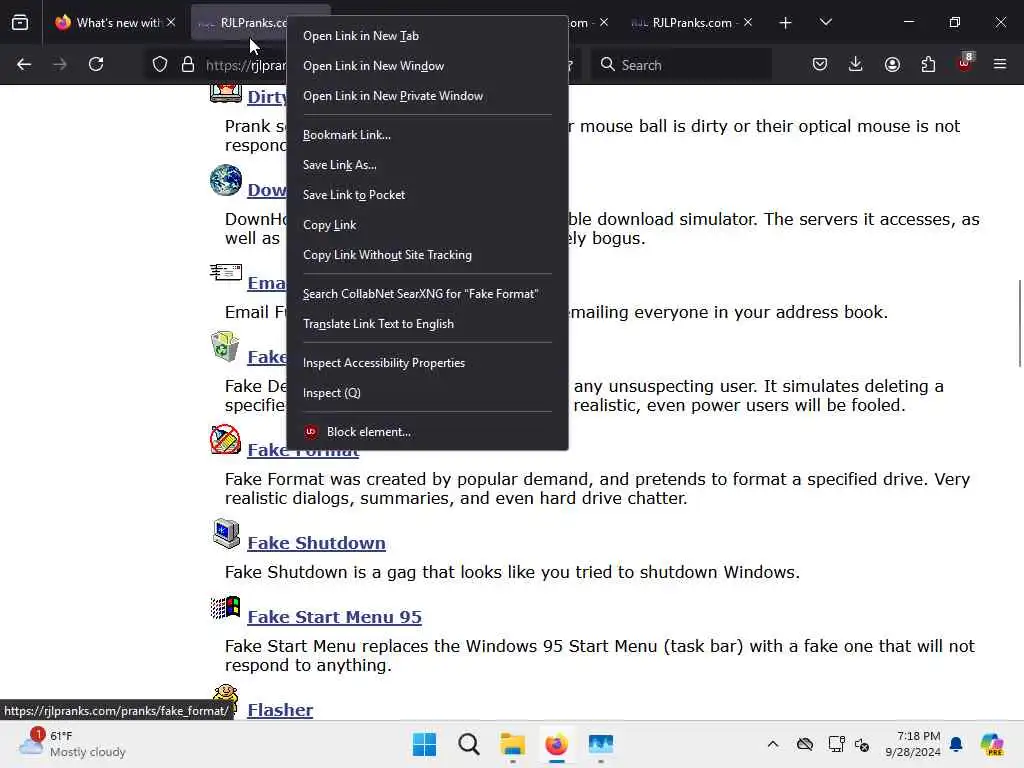The width and height of the screenshot is (1024, 768).
Task: Choose Open Link in New Window
Action: (427, 66)
